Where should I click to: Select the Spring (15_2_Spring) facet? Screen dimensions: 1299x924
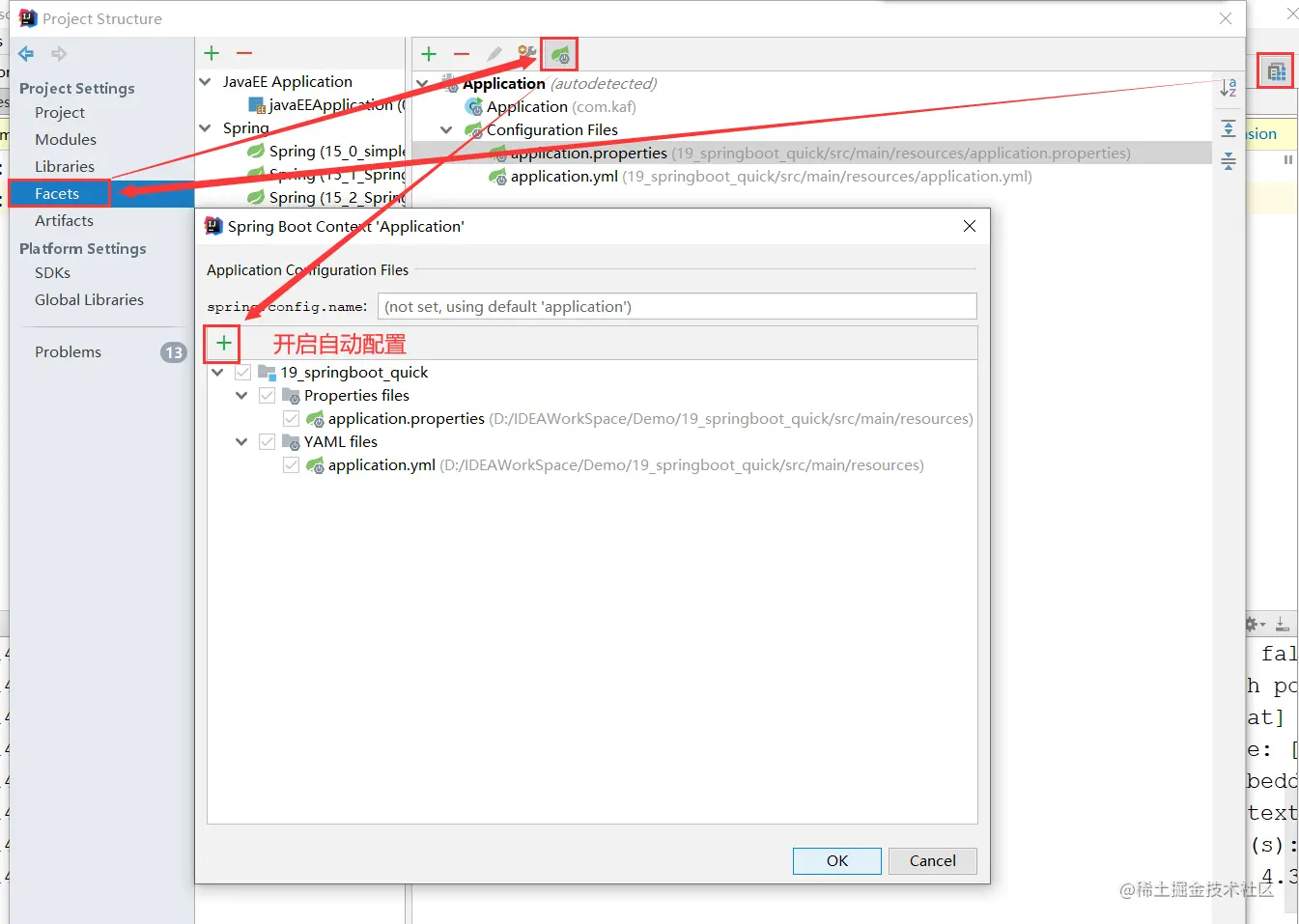click(326, 198)
